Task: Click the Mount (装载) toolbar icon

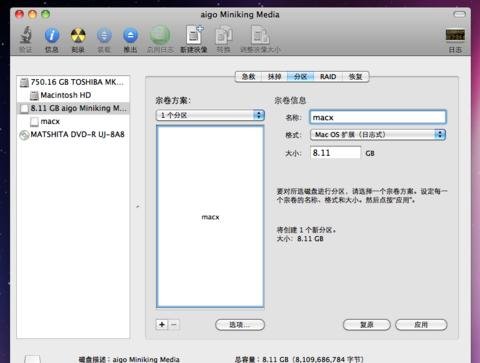Action: [104, 35]
